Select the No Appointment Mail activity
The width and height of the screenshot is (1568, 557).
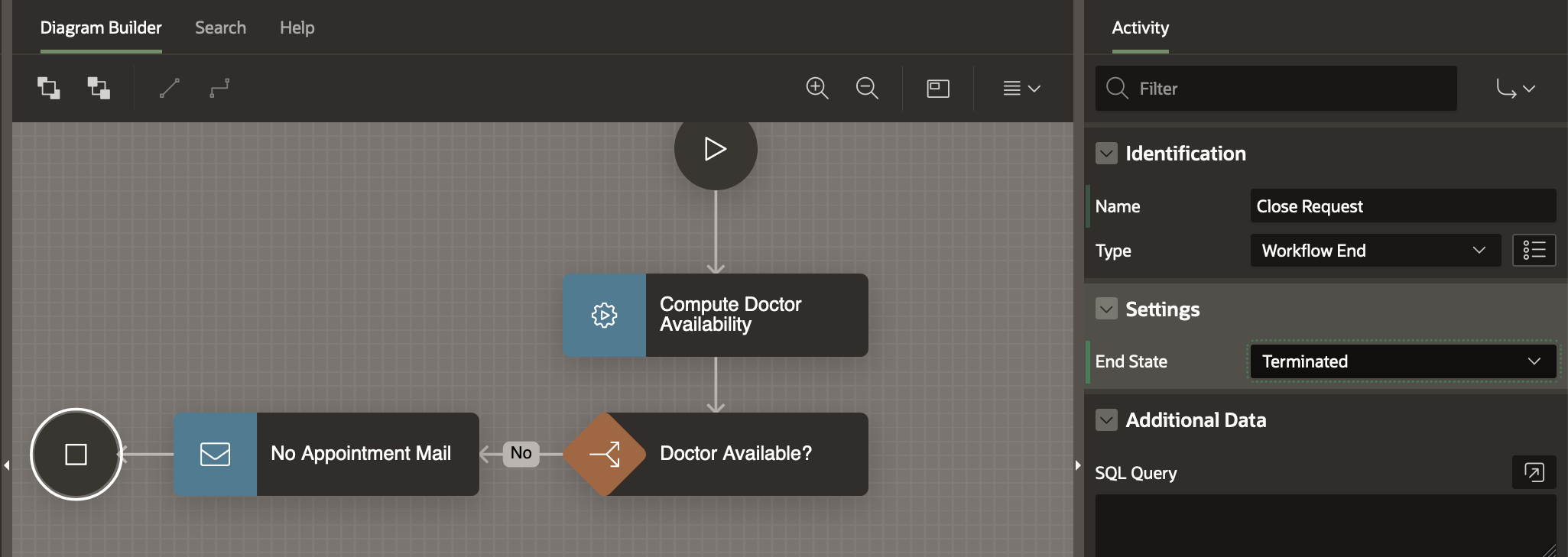point(326,455)
